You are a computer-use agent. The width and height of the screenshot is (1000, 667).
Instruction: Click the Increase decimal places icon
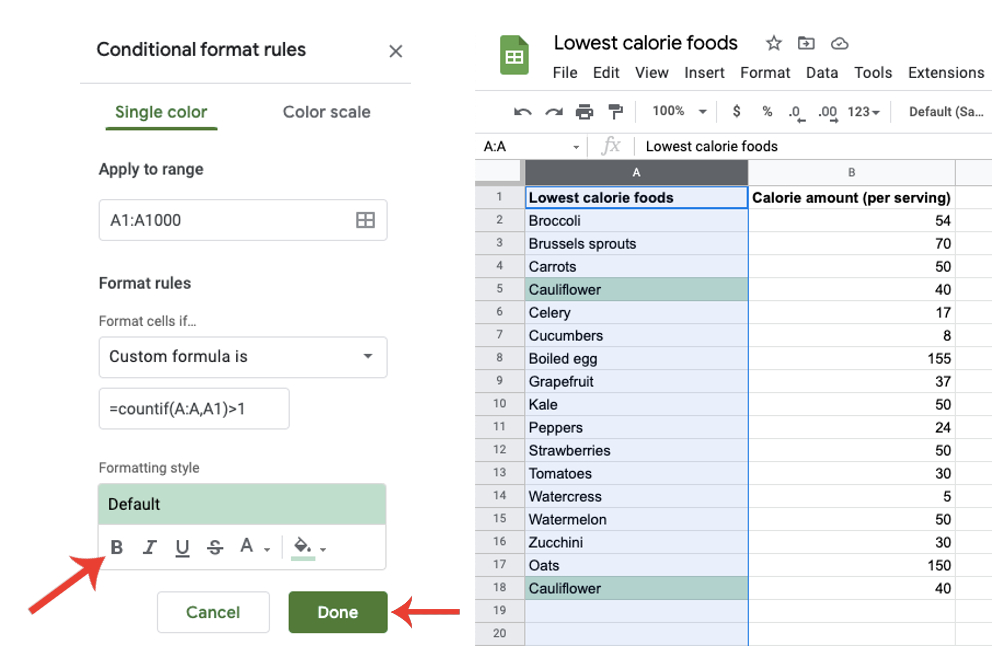click(x=829, y=111)
